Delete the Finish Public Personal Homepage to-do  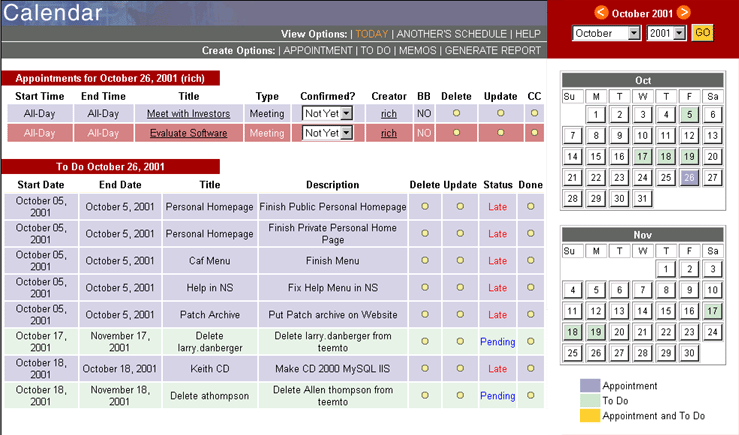tap(425, 206)
